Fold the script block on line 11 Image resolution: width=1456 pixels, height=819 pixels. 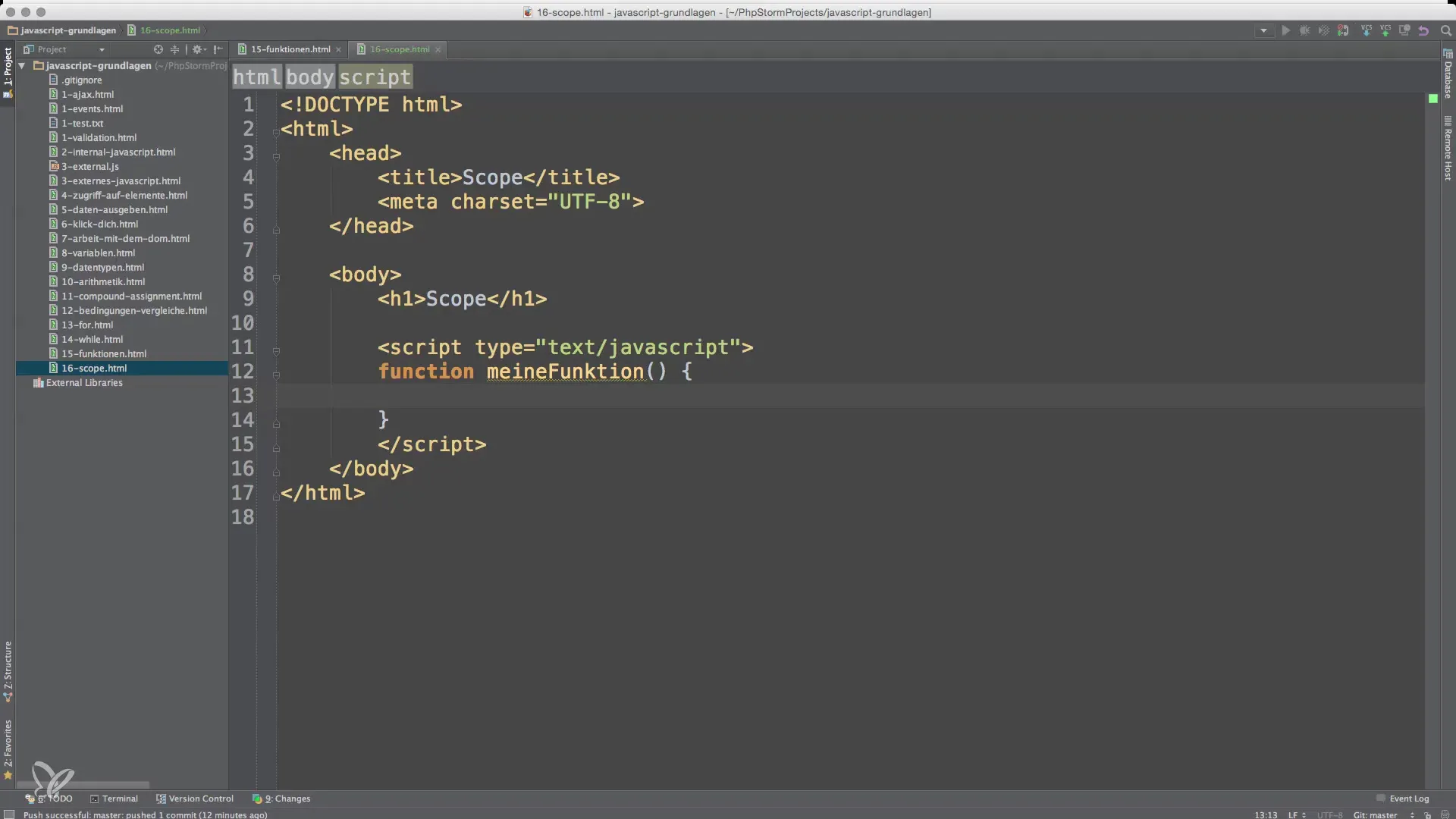click(276, 351)
